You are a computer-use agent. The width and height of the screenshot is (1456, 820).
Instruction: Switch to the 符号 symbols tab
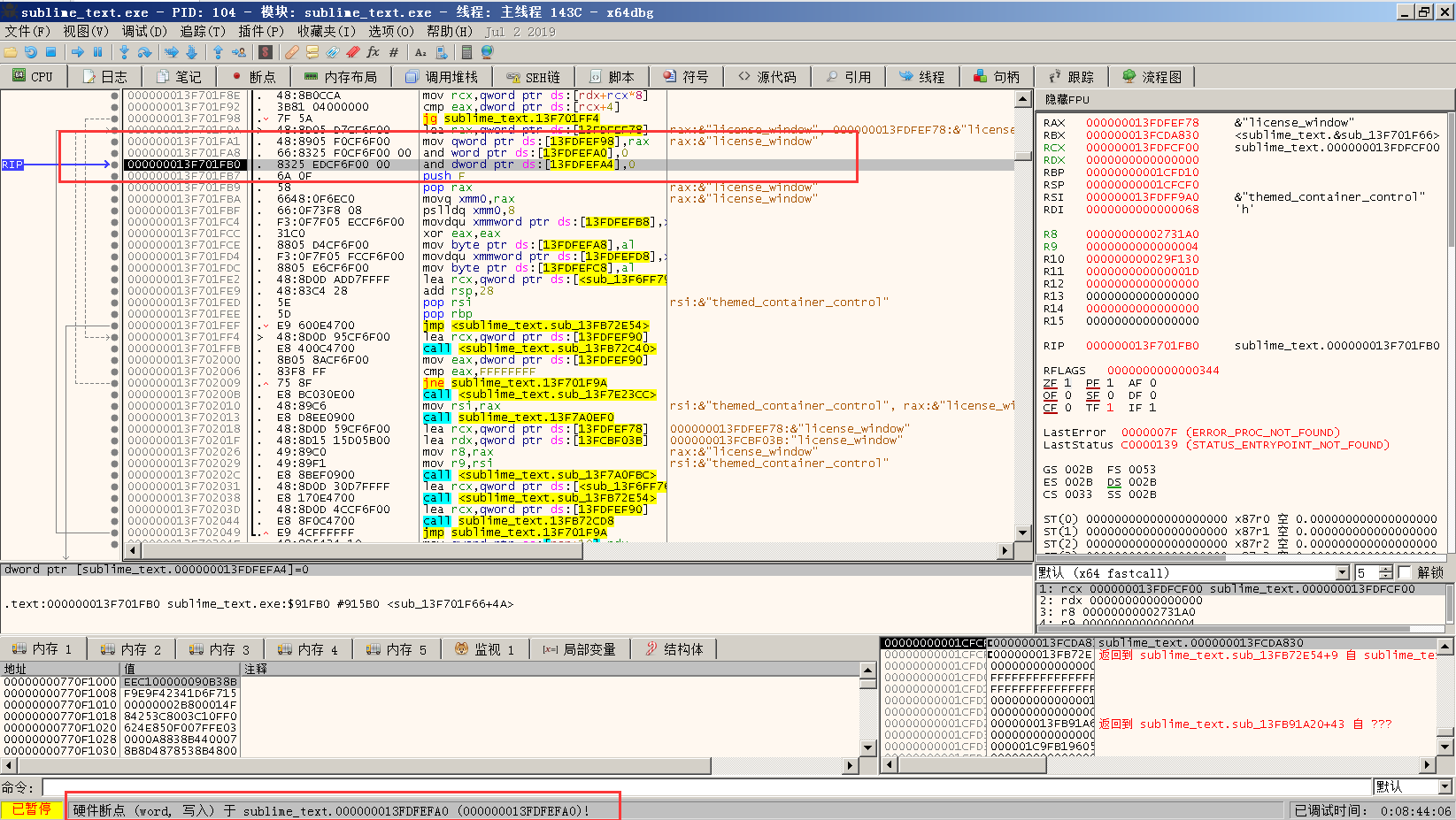pyautogui.click(x=686, y=77)
